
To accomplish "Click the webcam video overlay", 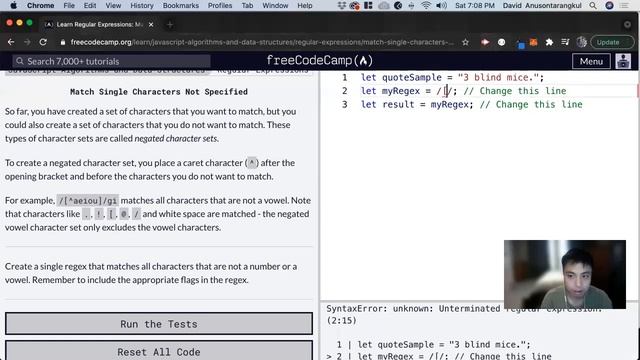I will [564, 274].
